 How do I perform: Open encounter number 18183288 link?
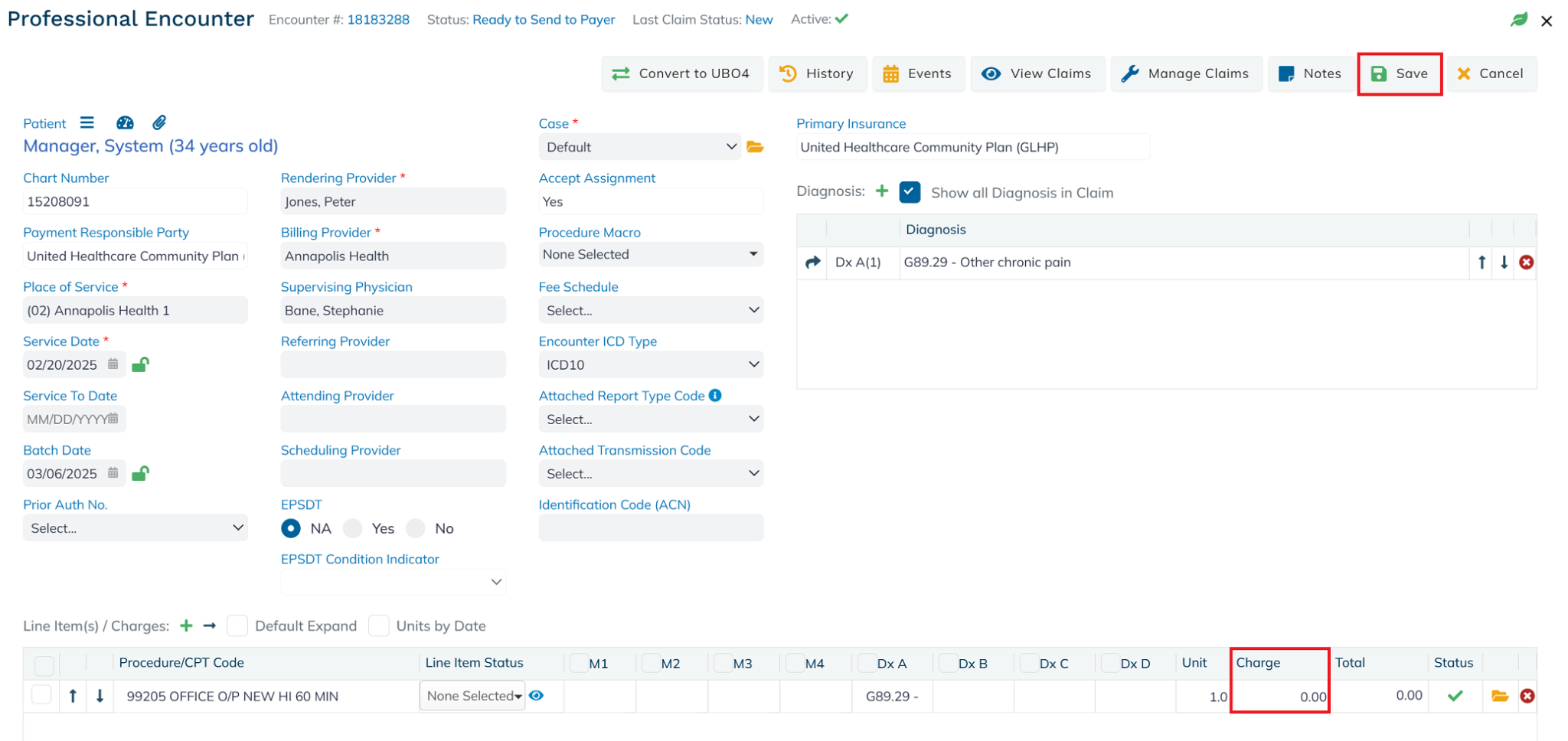click(378, 20)
